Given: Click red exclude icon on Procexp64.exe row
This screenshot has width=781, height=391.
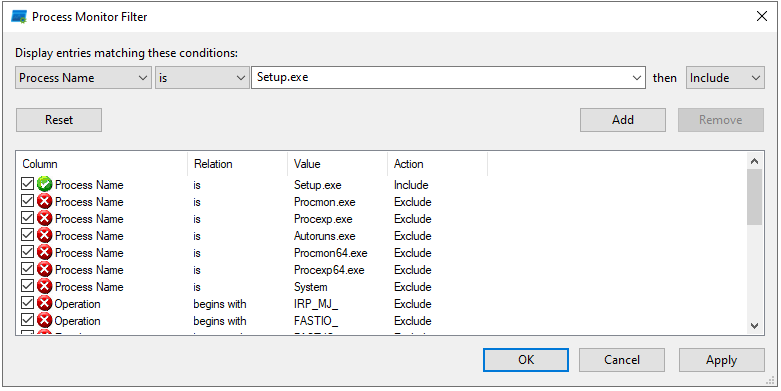Looking at the screenshot, I should 44,269.
